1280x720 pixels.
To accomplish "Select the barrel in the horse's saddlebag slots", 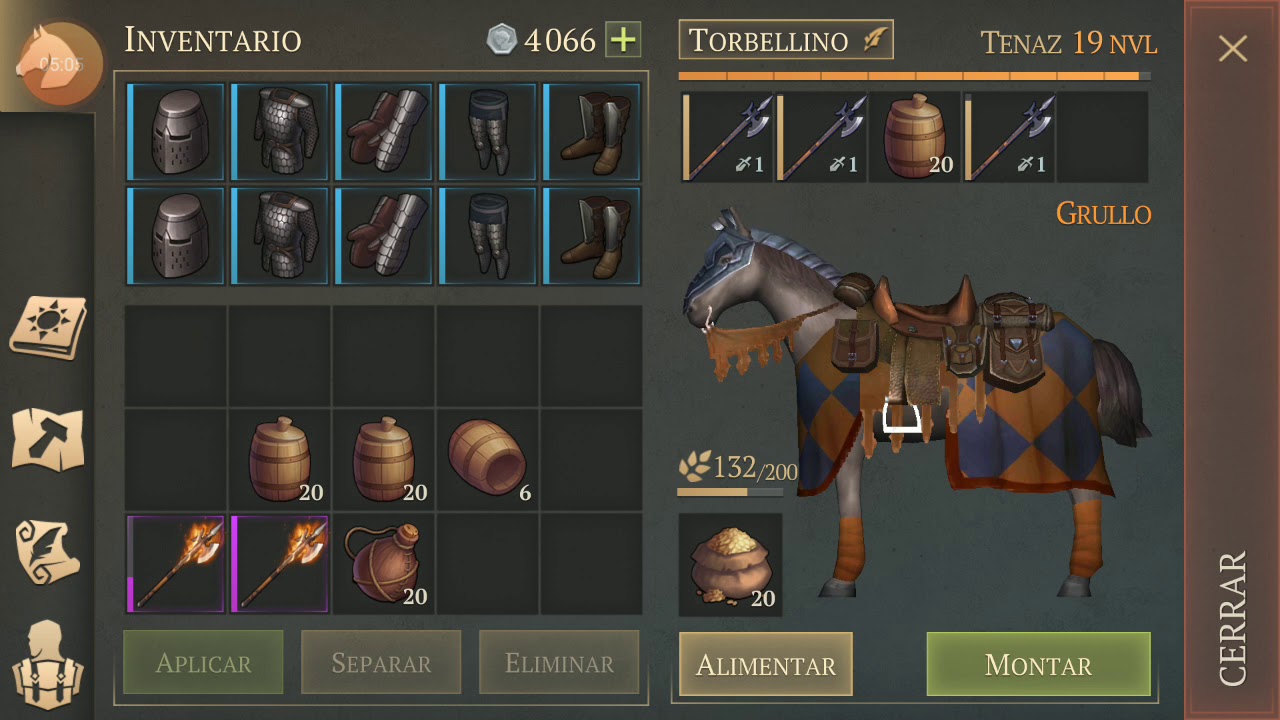I will (916, 137).
